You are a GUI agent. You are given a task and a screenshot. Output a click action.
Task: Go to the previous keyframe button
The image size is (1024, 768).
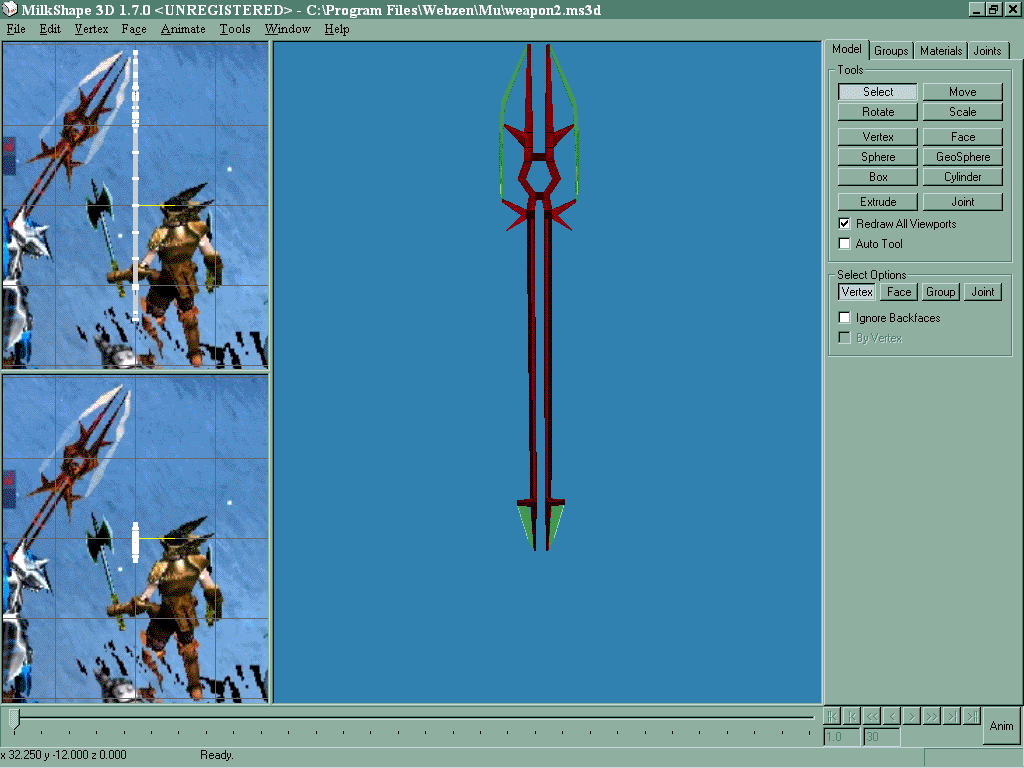pos(852,716)
